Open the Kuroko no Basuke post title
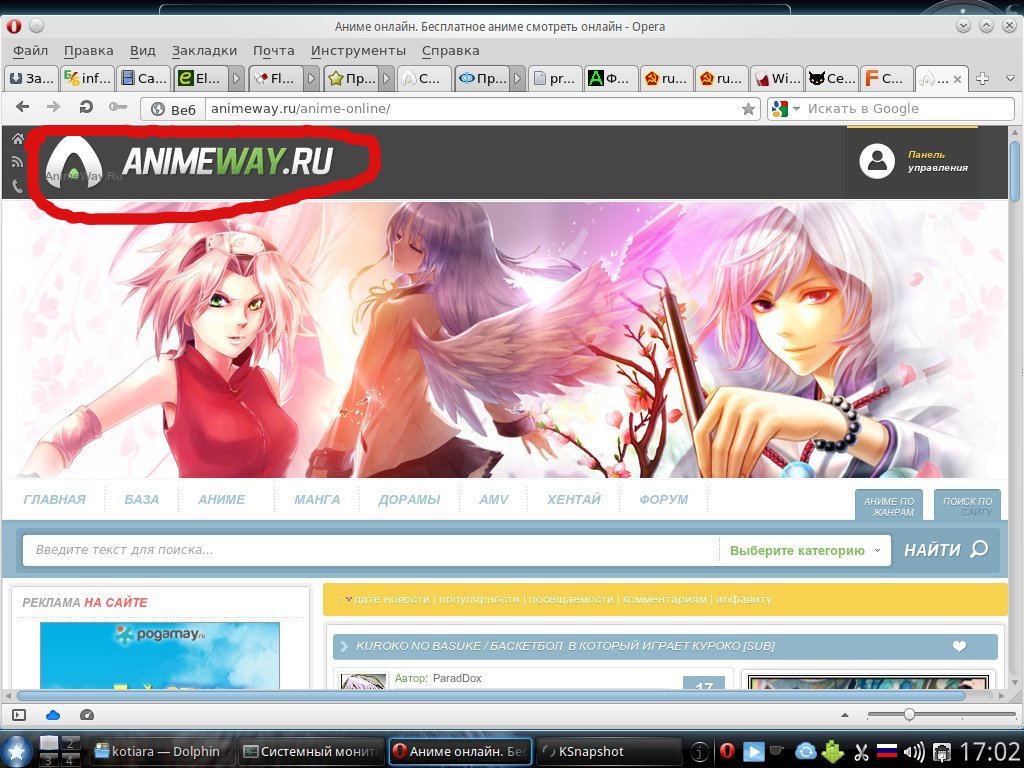Viewport: 1024px width, 768px height. click(565, 646)
